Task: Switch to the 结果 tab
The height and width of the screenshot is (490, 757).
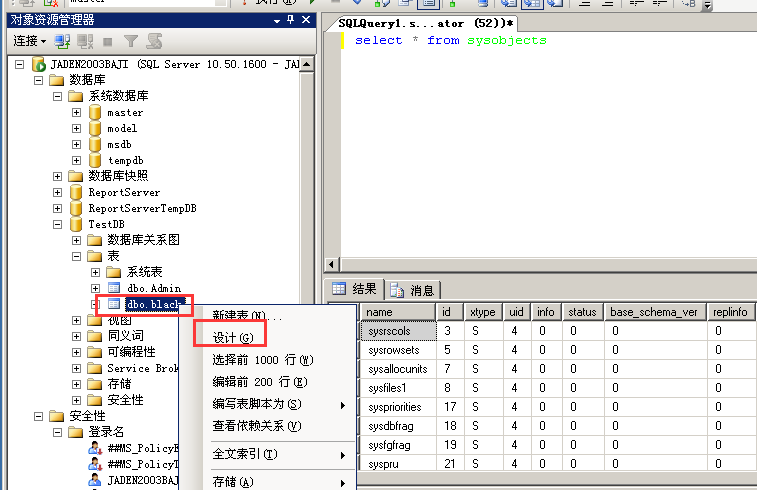Action: (354, 289)
